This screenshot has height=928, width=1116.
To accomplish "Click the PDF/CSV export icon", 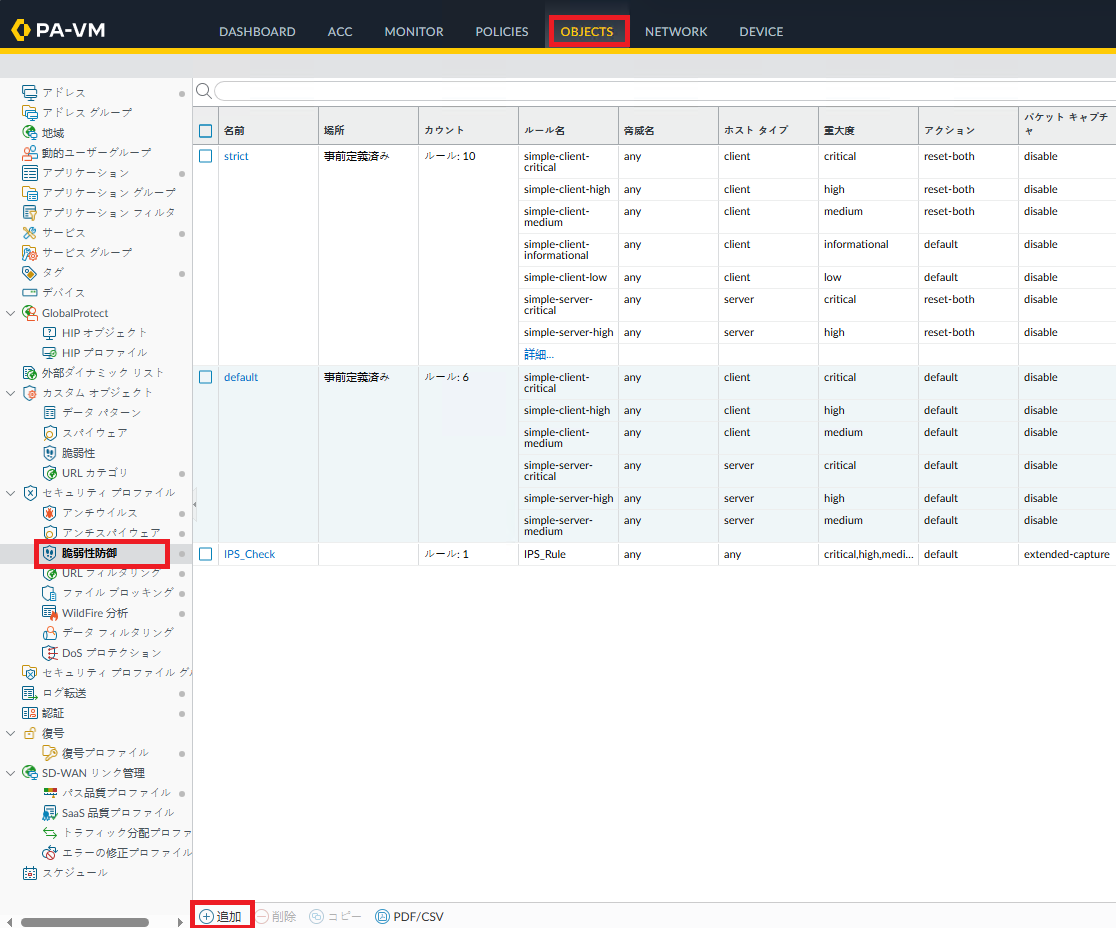I will coord(382,916).
